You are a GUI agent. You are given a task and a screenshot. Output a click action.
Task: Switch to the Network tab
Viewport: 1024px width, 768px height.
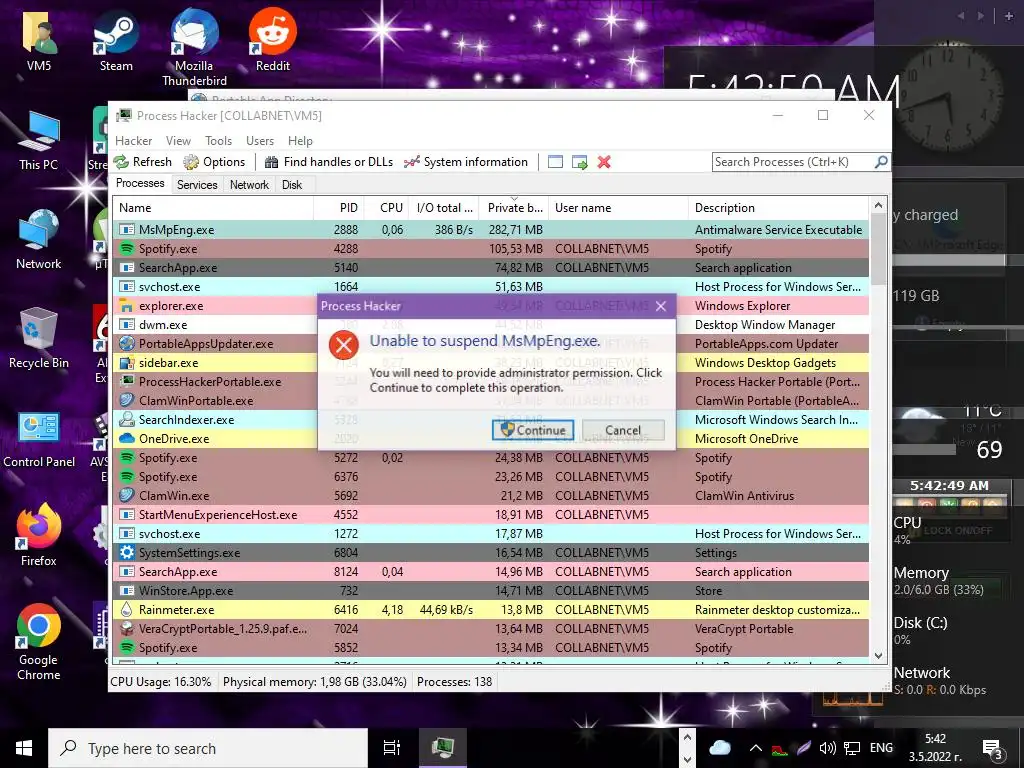(249, 185)
